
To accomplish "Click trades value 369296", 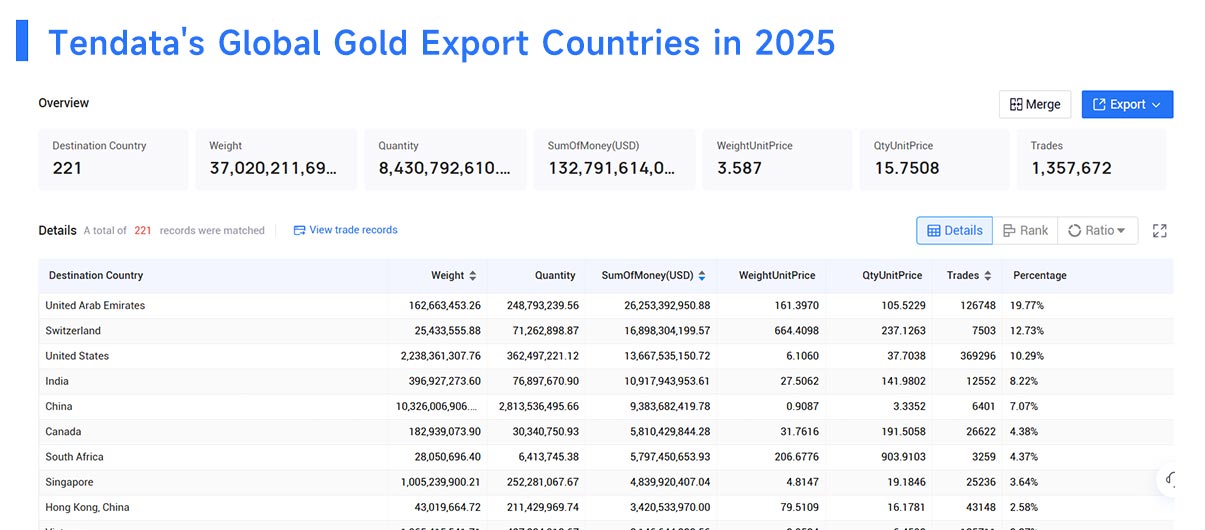I will tap(977, 356).
